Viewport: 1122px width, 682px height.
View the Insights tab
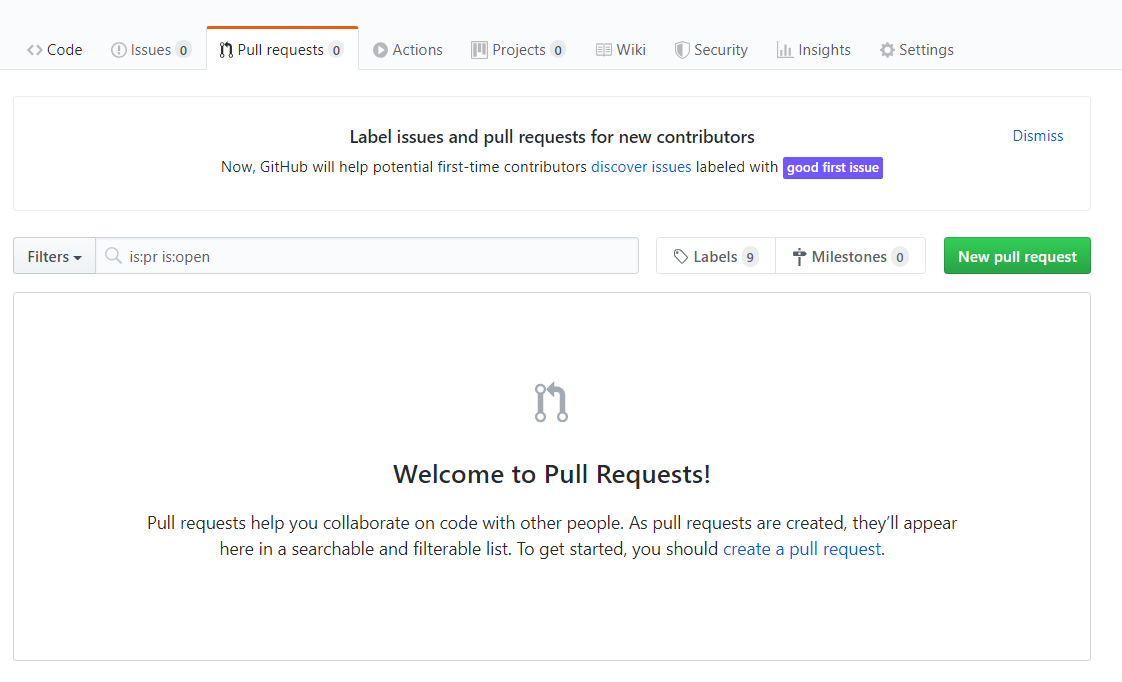coord(814,50)
